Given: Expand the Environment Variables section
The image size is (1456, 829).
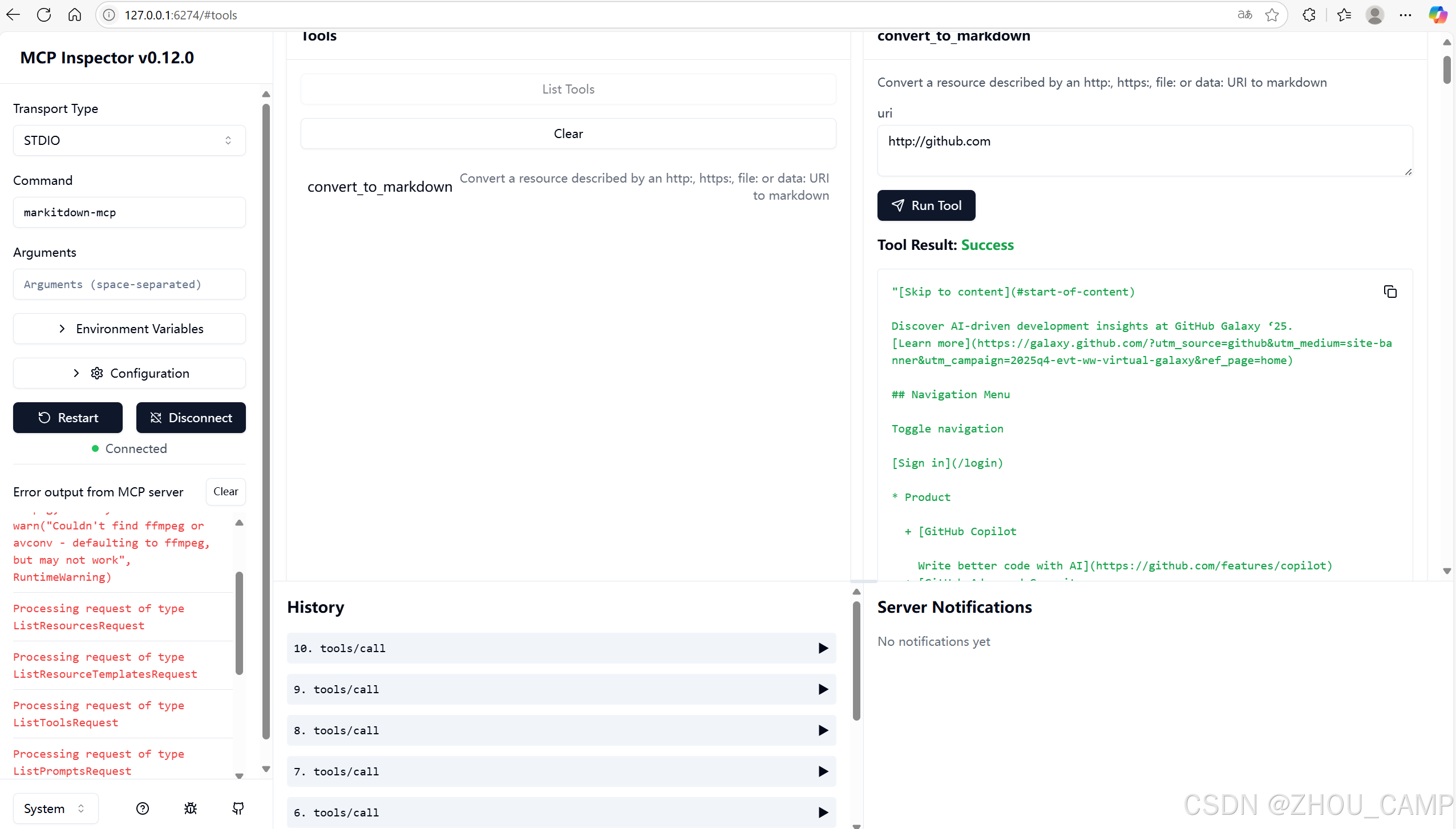Looking at the screenshot, I should pos(129,329).
